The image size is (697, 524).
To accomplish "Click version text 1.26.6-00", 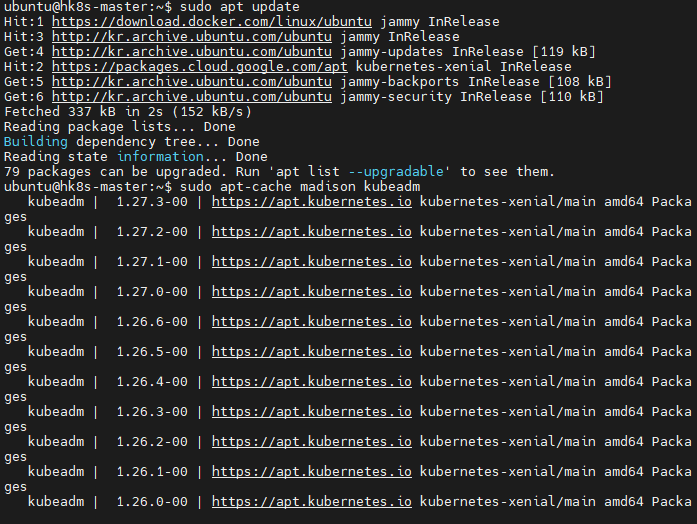I will pos(152,322).
